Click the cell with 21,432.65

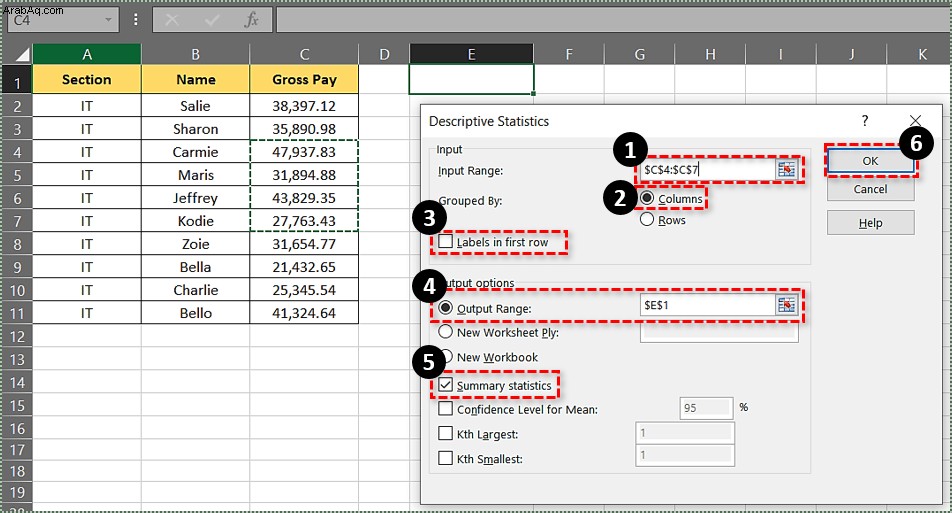tap(304, 267)
